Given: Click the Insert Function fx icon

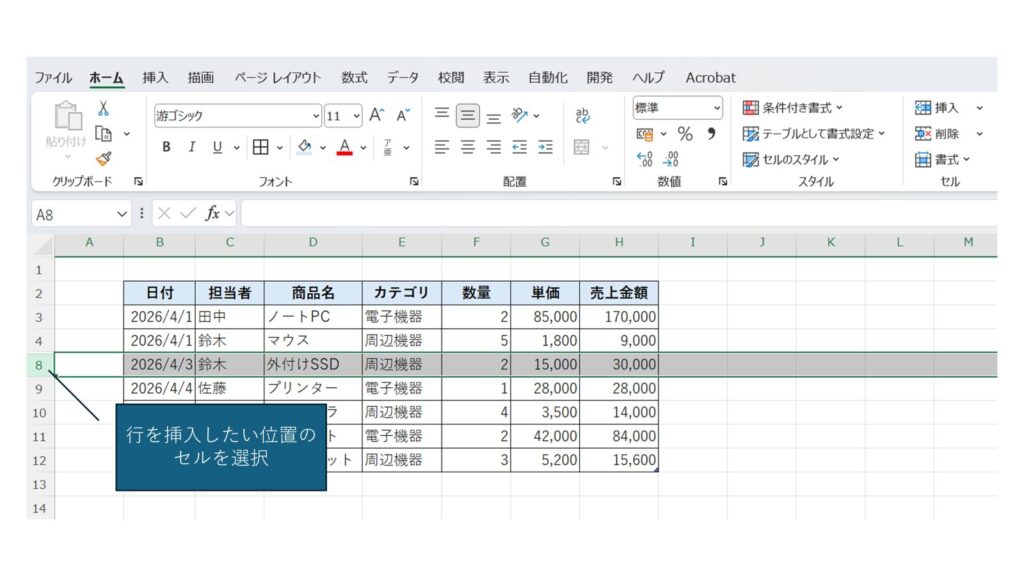Looking at the screenshot, I should pos(213,213).
